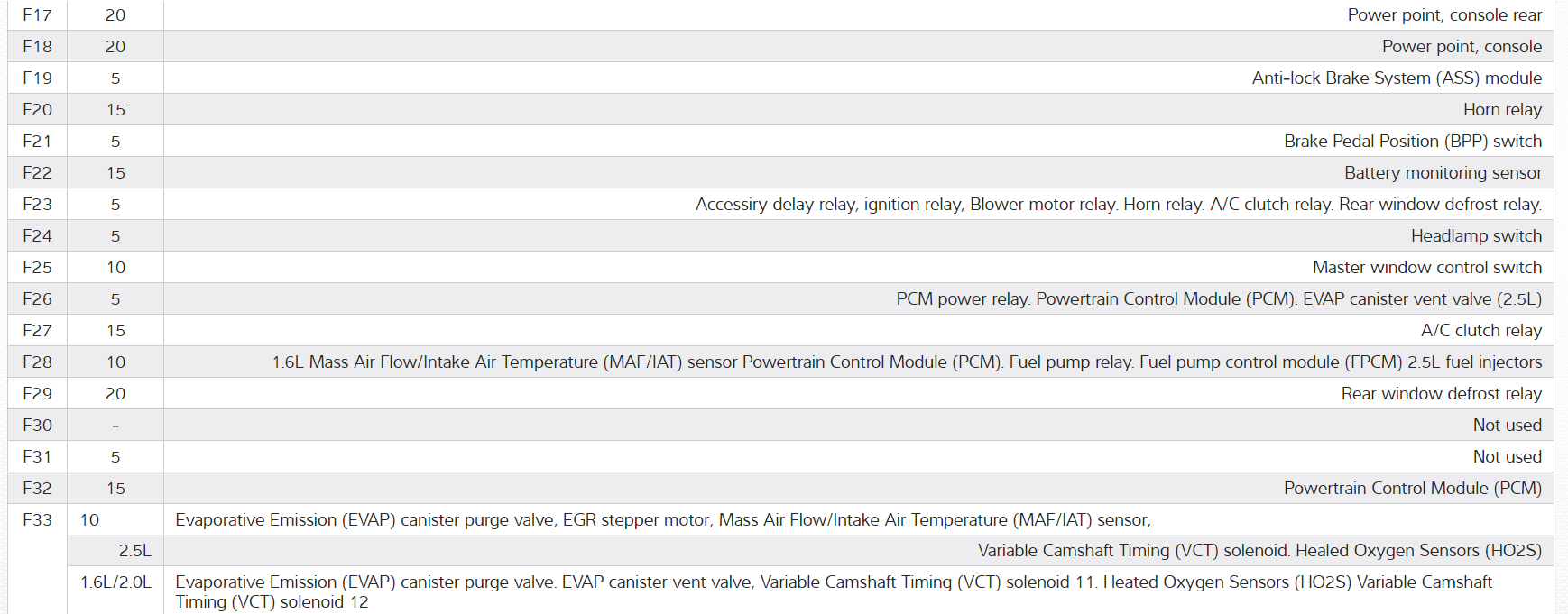
Task: Select the "1.6L/2.0L" engine variant label
Action: (x=115, y=582)
